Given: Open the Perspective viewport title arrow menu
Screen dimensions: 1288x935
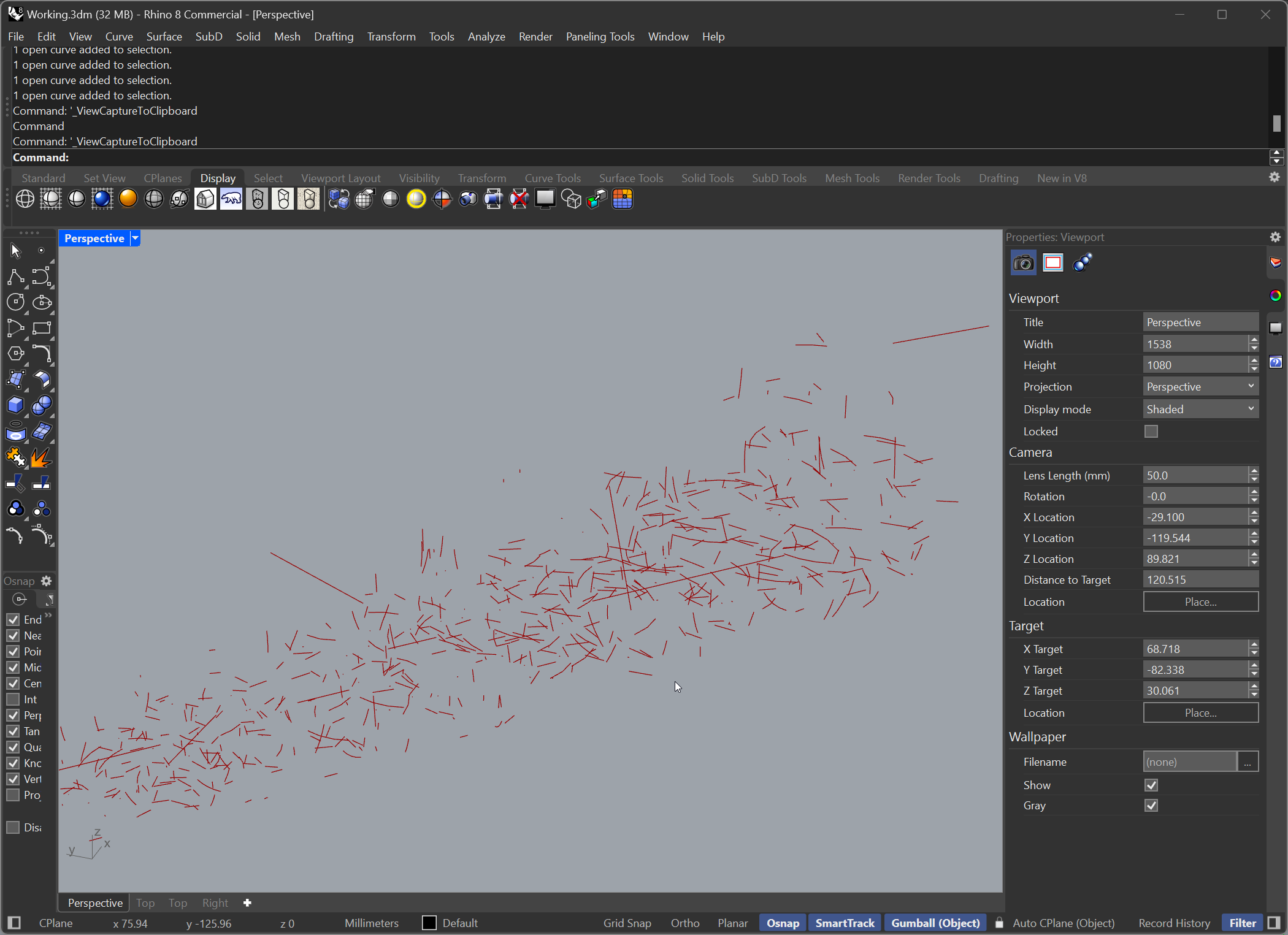Looking at the screenshot, I should 136,239.
